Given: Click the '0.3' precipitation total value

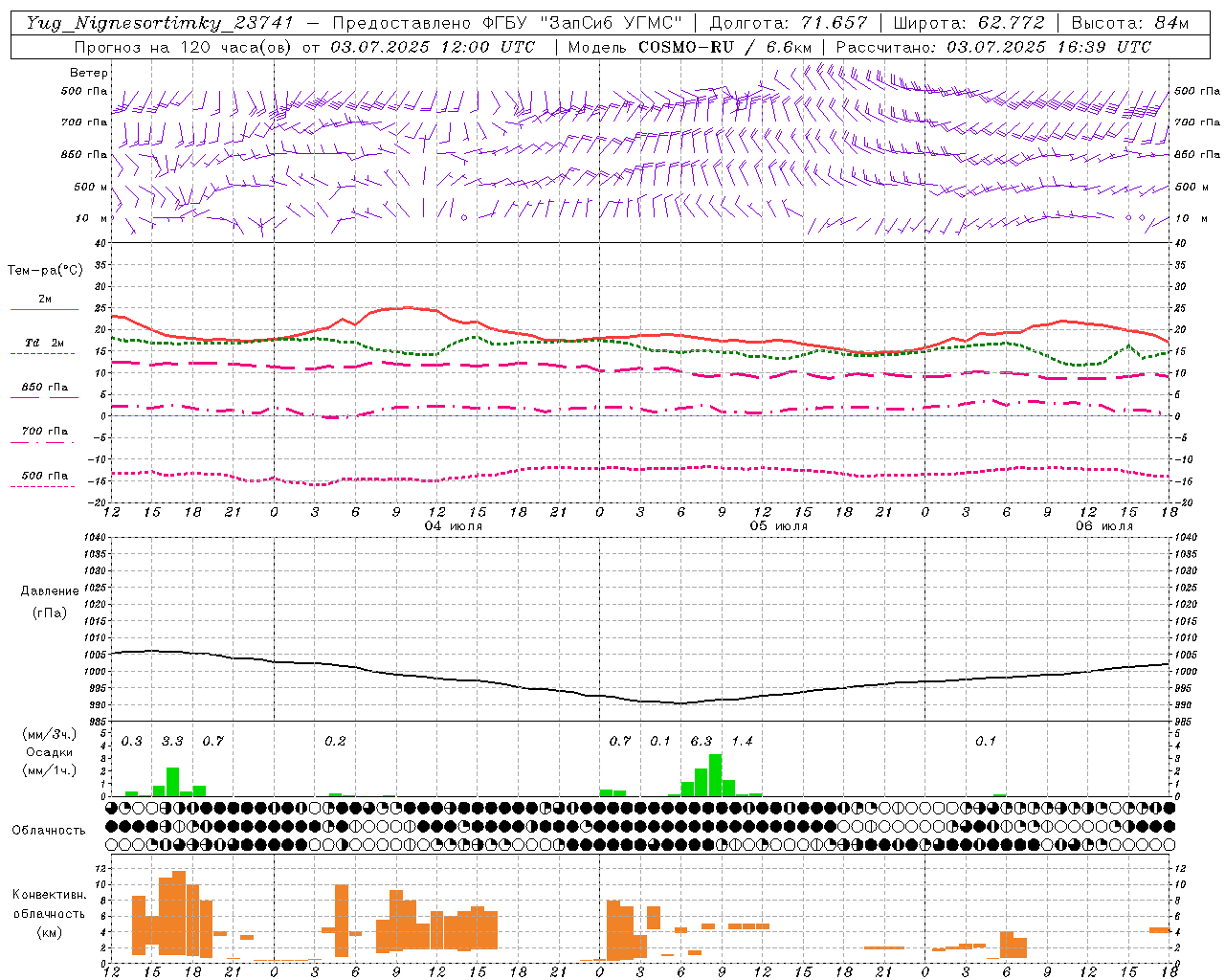Looking at the screenshot, I should tap(132, 741).
